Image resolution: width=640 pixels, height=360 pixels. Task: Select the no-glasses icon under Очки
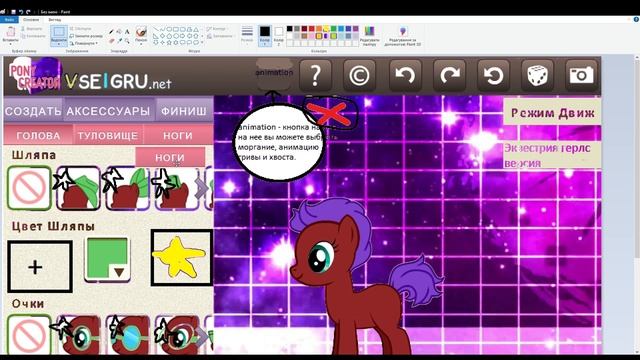(x=29, y=335)
